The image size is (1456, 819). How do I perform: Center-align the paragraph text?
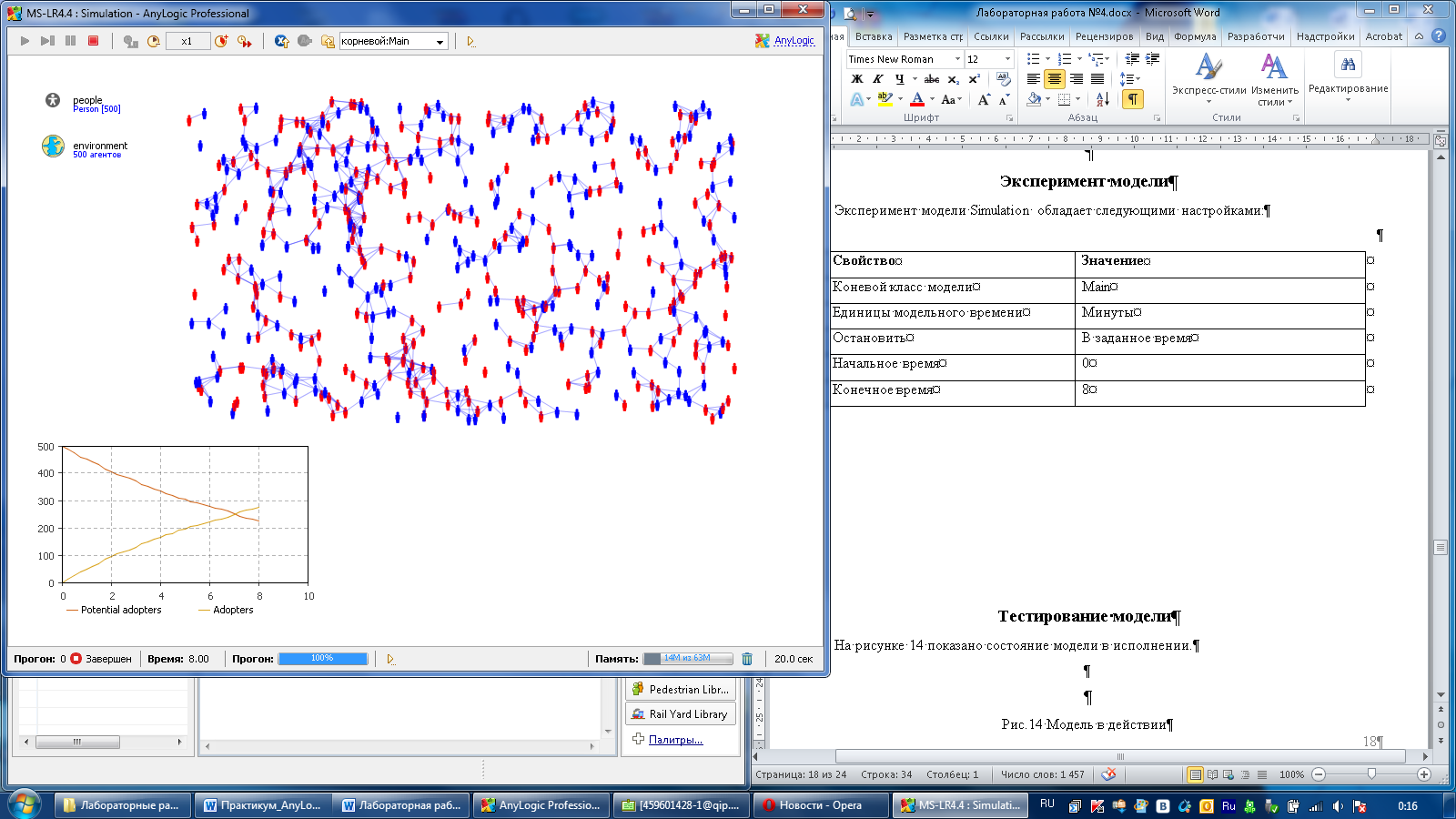click(1055, 79)
